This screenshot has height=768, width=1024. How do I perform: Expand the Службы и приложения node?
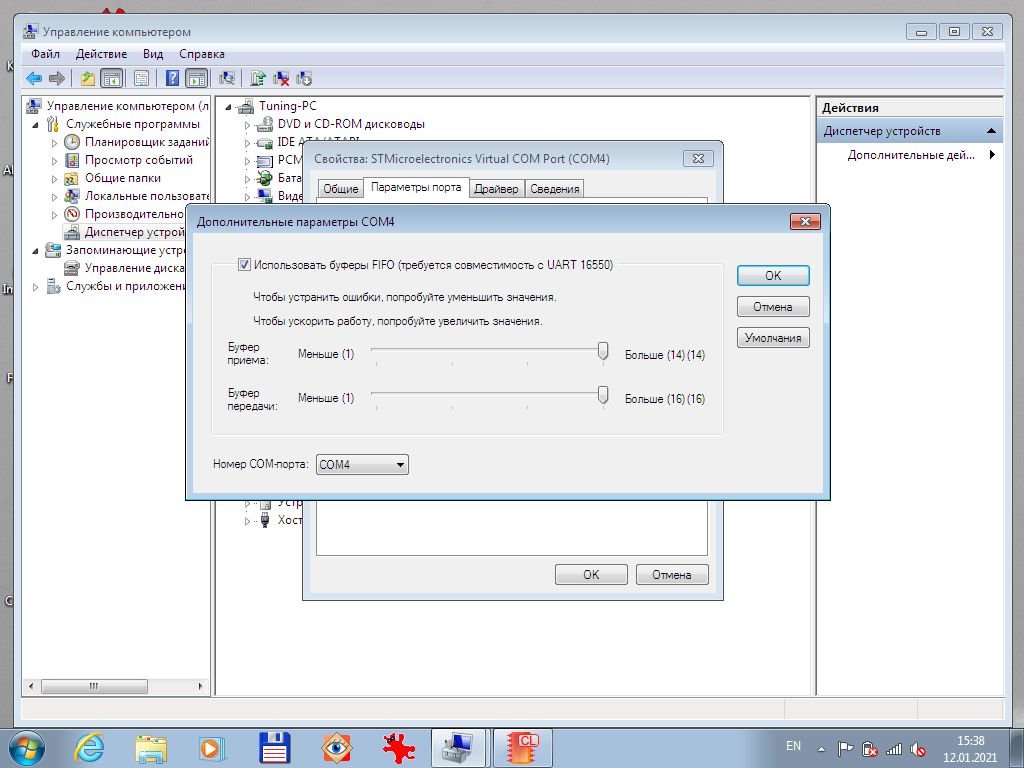[x=37, y=287]
